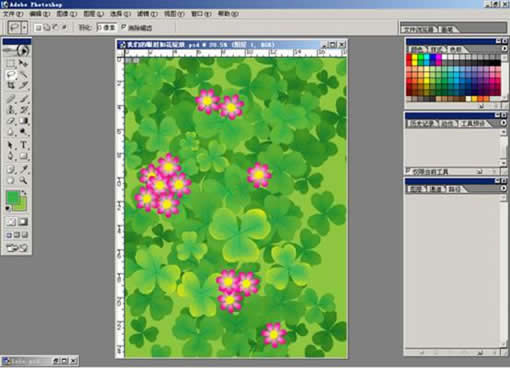The height and width of the screenshot is (368, 510).
Task: Open the Lasso tool preset picker arrow
Action: (x=24, y=27)
